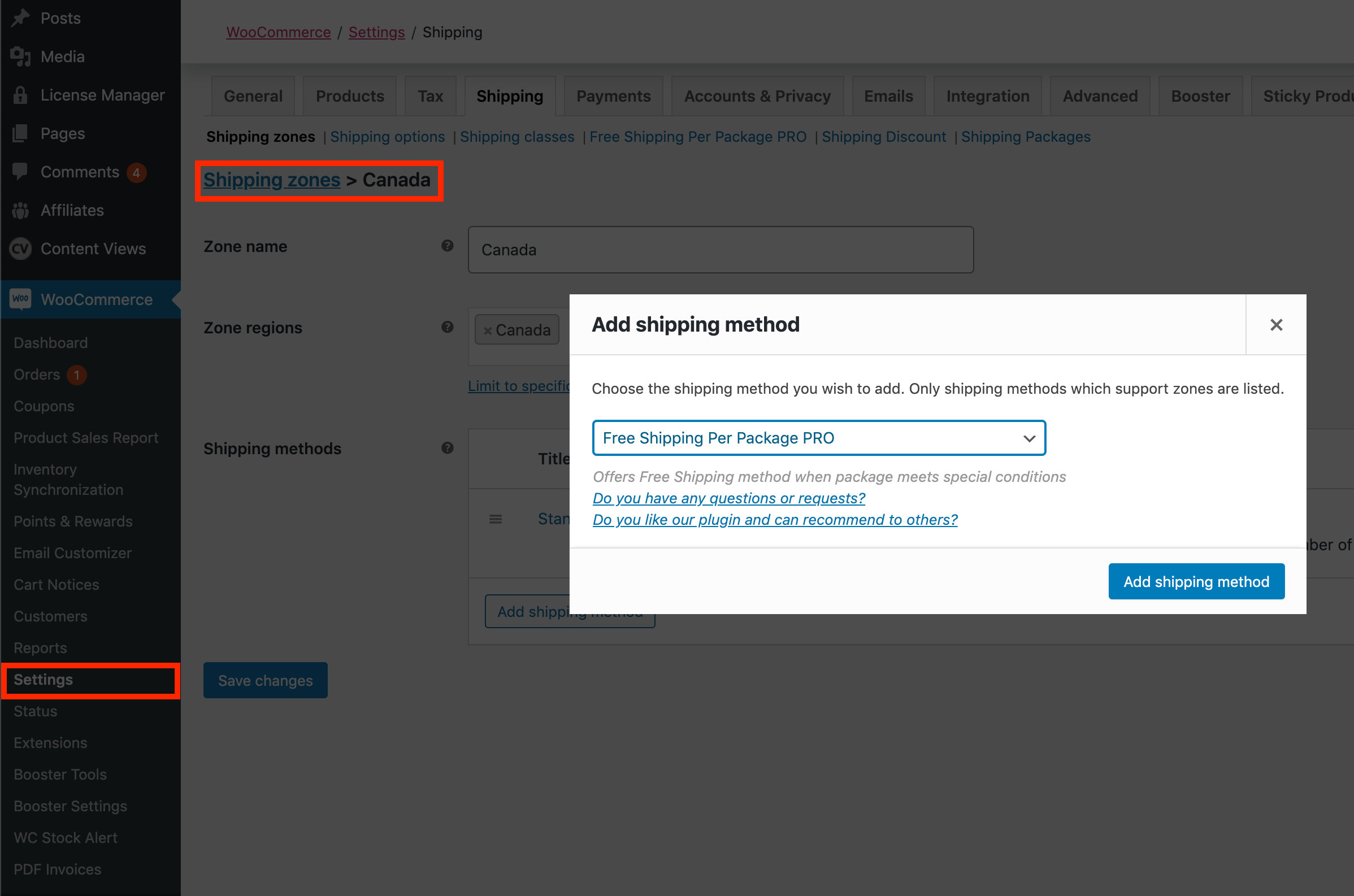Open 'Do you have any questions' link
Image resolution: width=1354 pixels, height=896 pixels.
click(x=728, y=498)
